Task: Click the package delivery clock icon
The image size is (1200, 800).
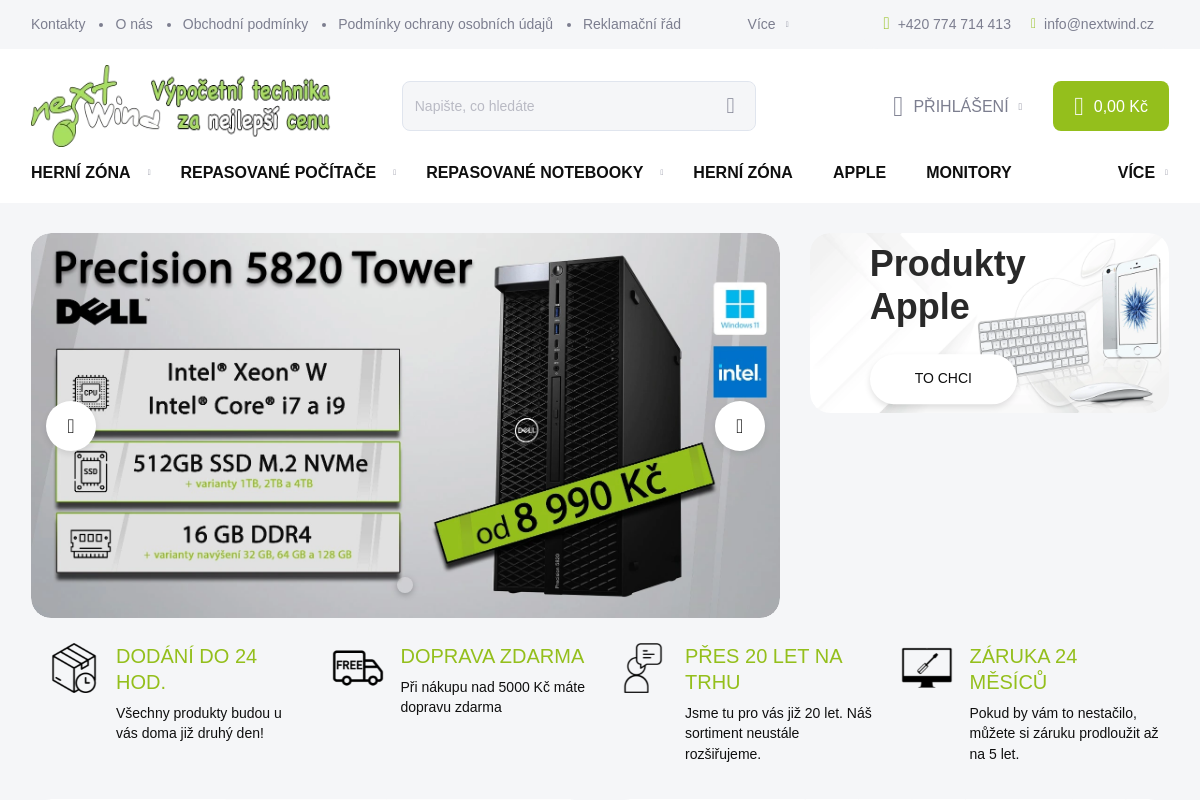Action: pos(74,668)
